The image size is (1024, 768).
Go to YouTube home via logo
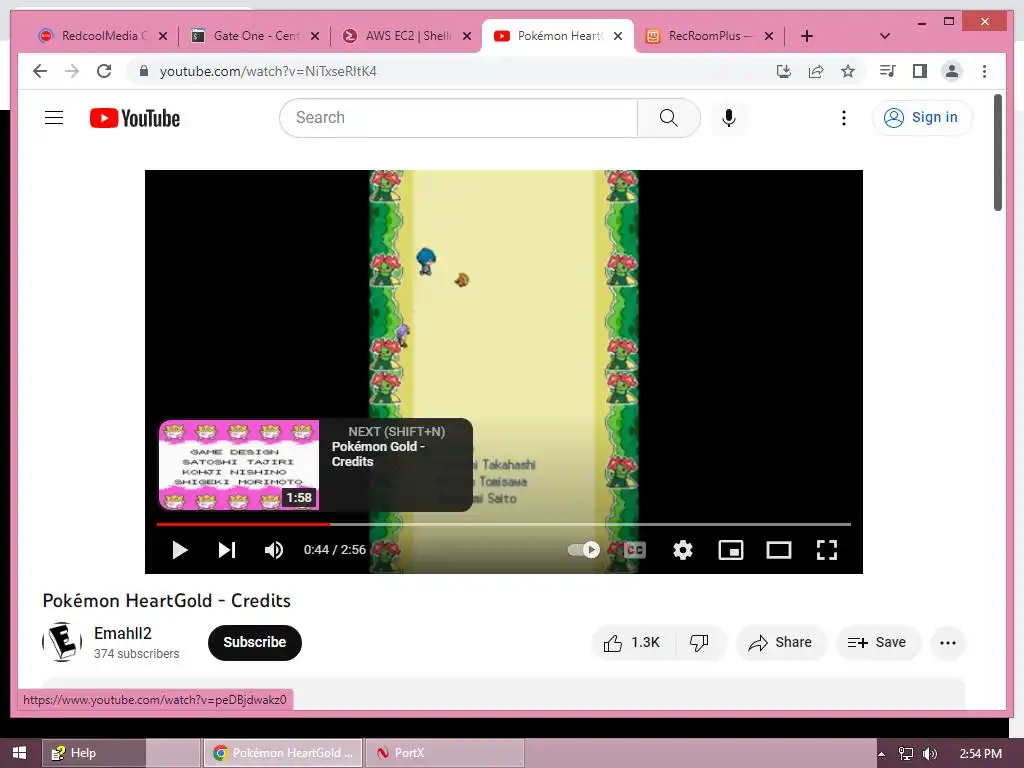coord(135,118)
